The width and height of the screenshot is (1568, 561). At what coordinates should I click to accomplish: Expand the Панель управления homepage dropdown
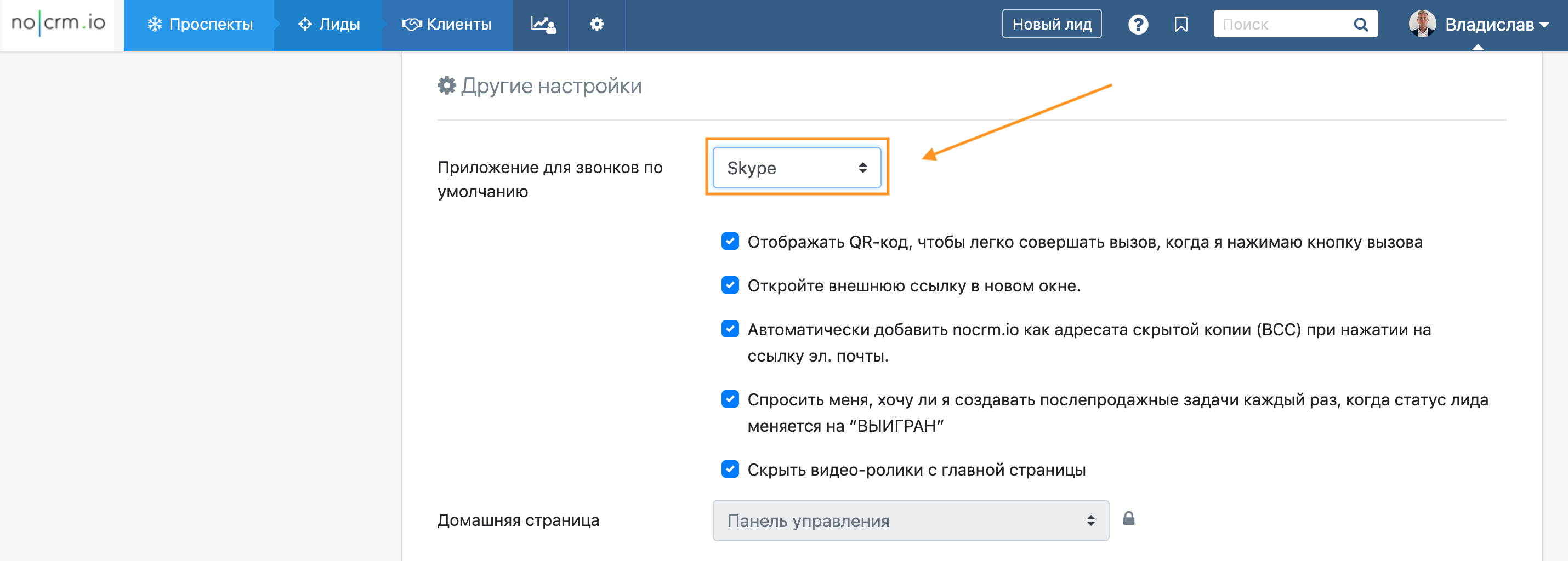pyautogui.click(x=910, y=520)
